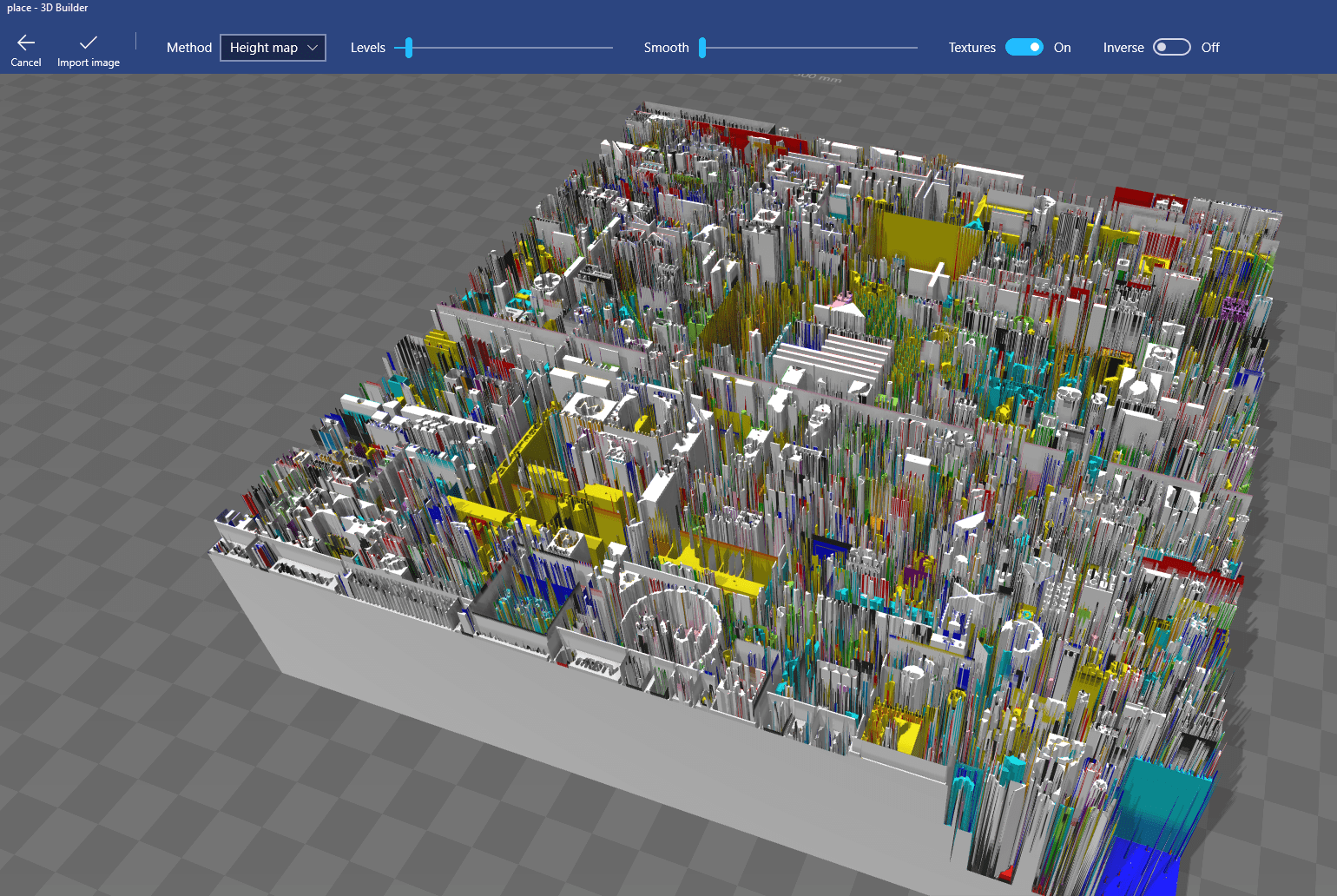Viewport: 1337px width, 896px height.
Task: Click the Levels slider handle
Action: click(409, 48)
